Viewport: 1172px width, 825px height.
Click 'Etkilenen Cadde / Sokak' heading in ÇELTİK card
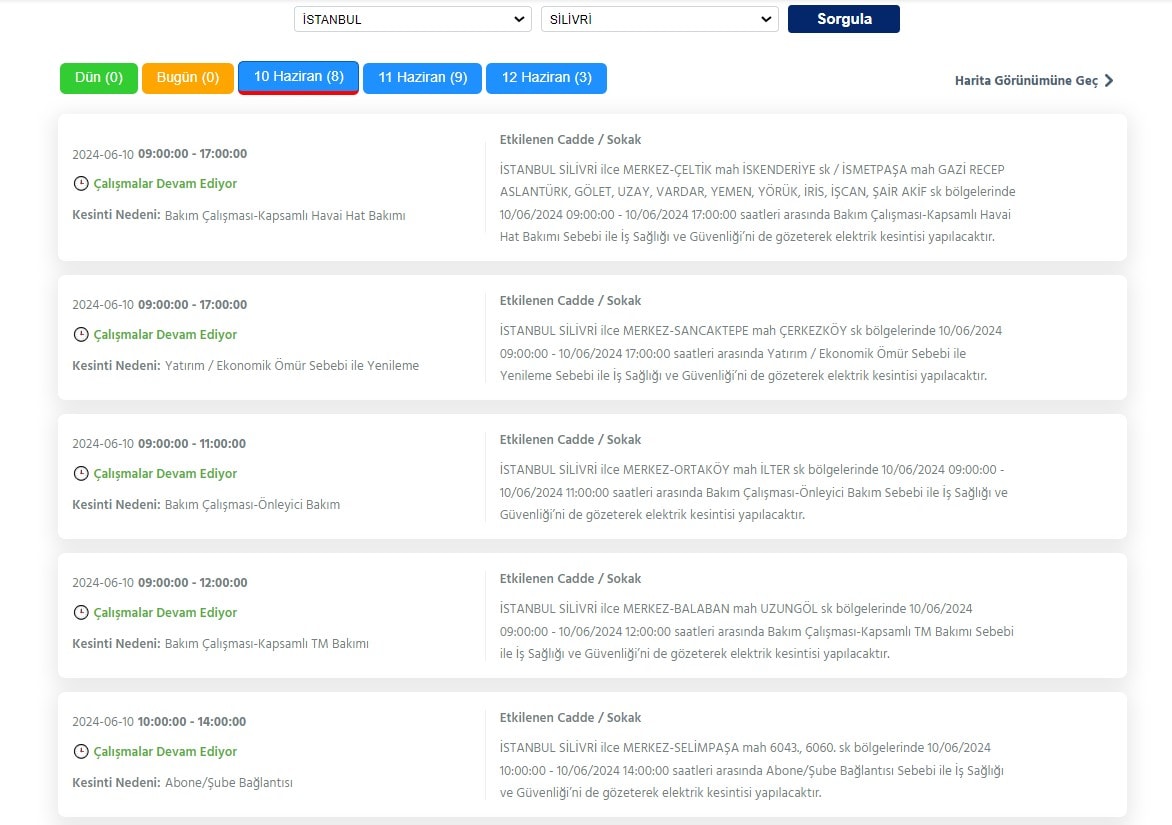click(570, 140)
